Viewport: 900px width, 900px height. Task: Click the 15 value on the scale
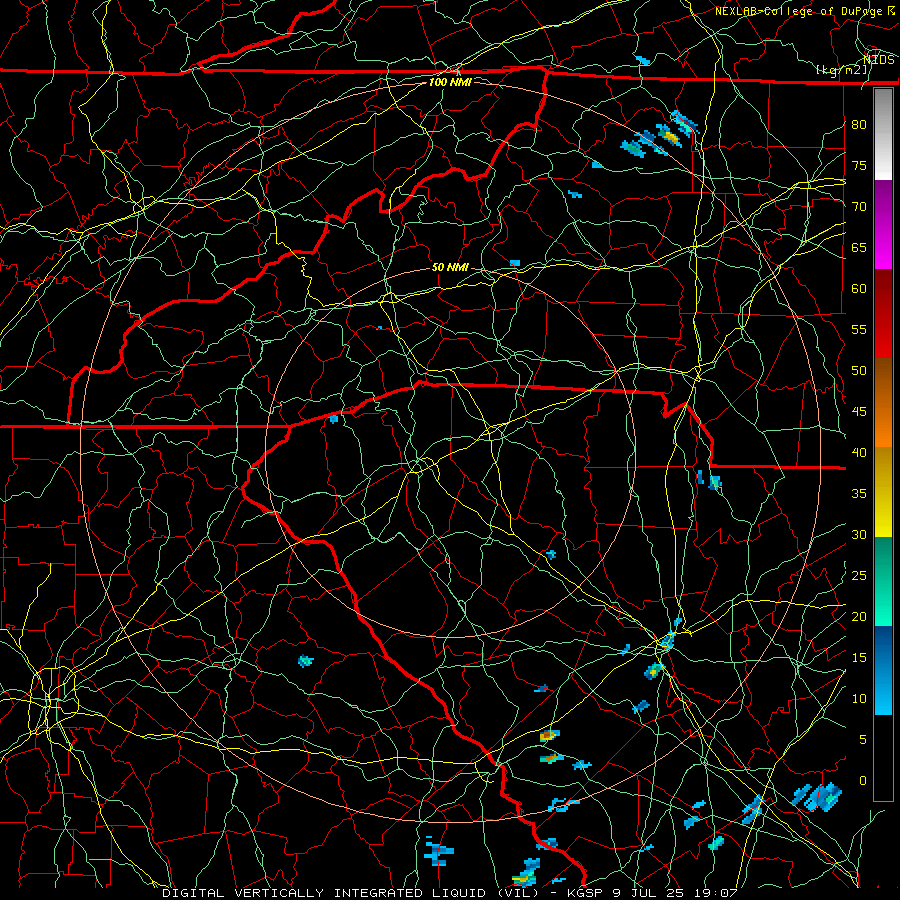click(x=859, y=658)
